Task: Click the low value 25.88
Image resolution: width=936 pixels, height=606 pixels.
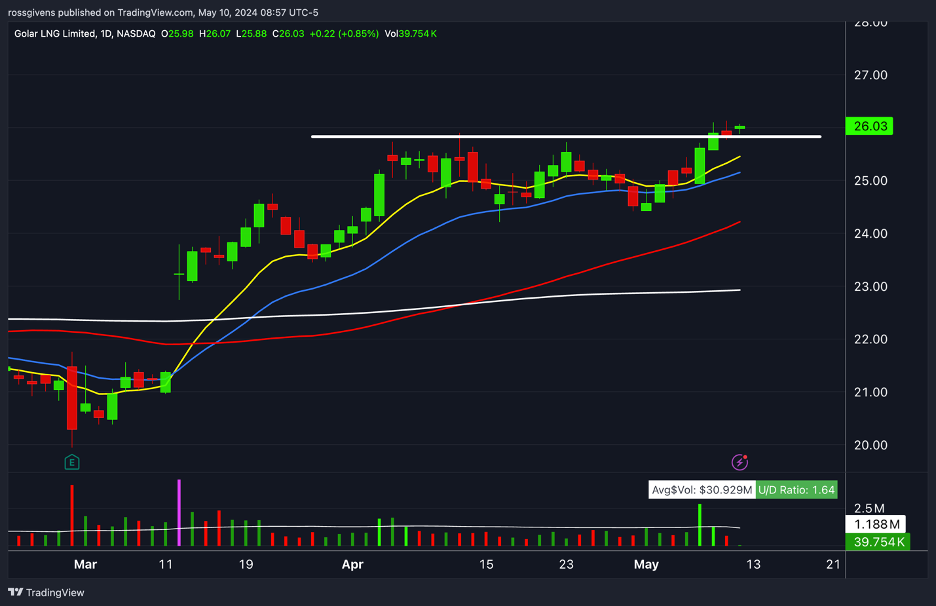Action: pos(254,34)
